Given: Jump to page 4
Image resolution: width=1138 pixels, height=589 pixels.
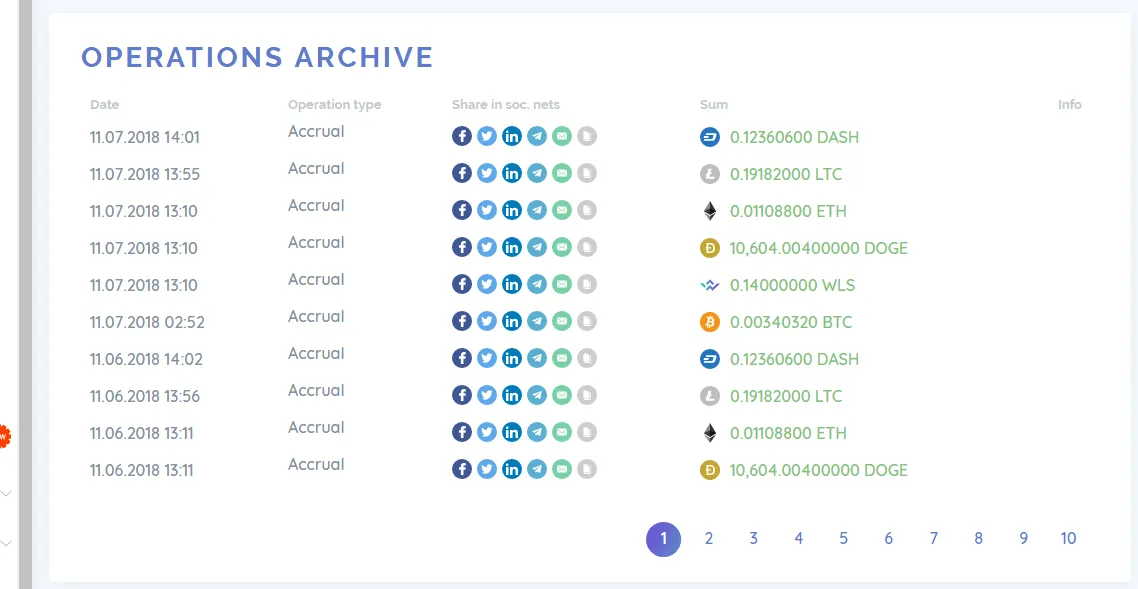Looking at the screenshot, I should coord(798,539).
